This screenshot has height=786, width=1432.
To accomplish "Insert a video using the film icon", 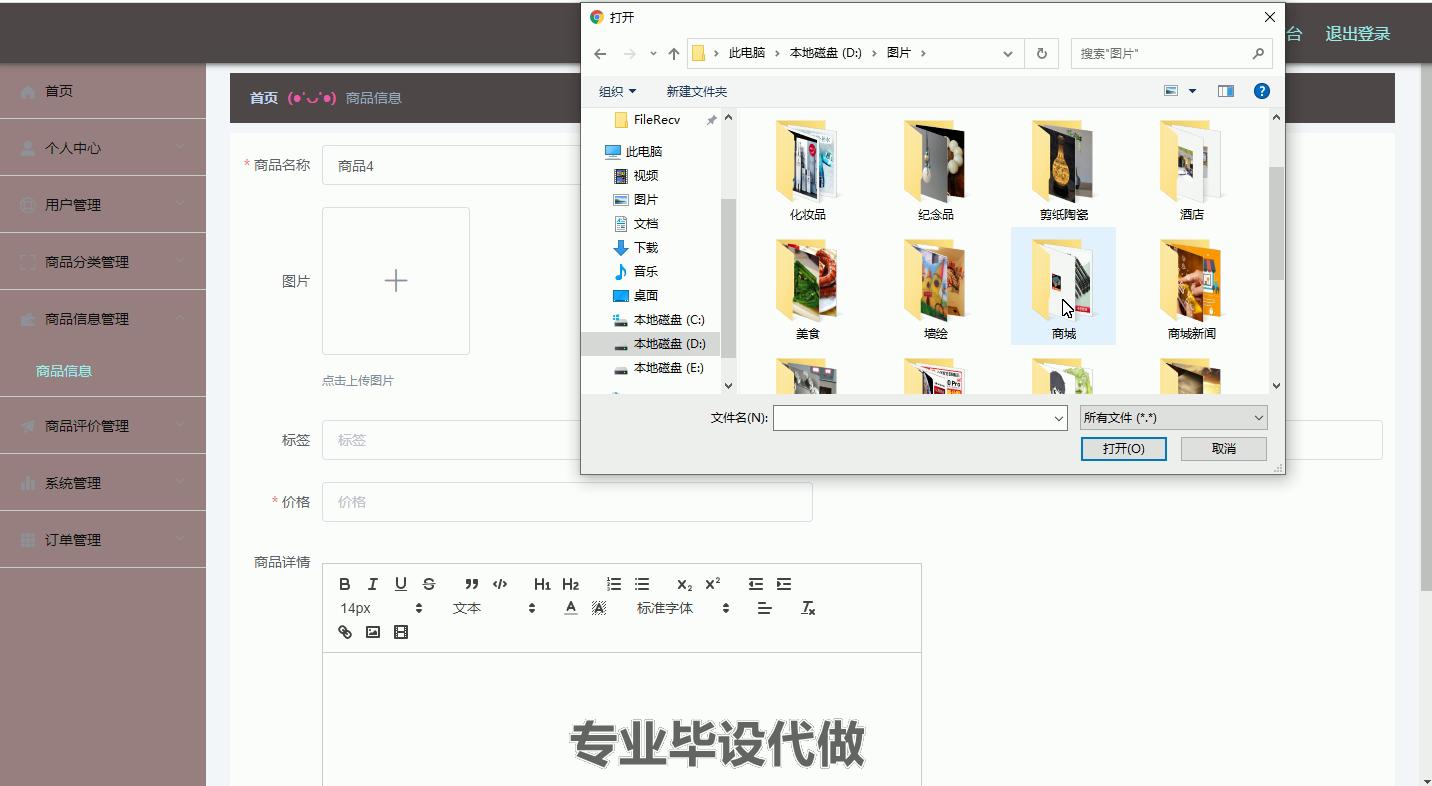I will 401,632.
